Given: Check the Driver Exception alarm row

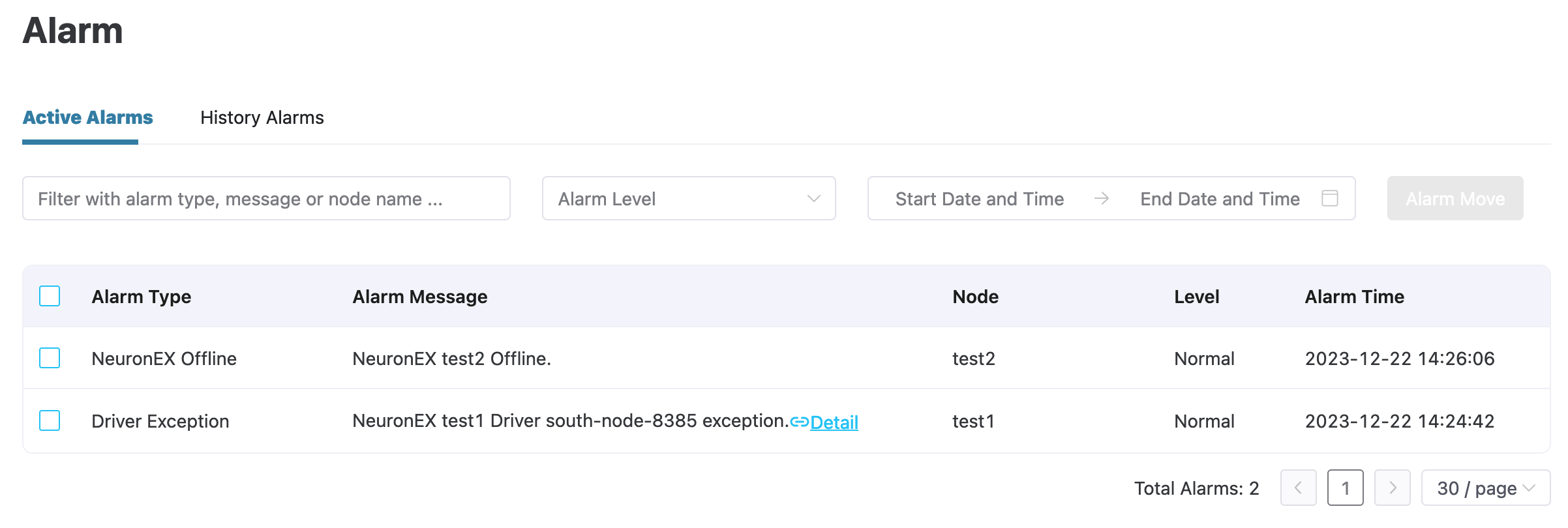Looking at the screenshot, I should coord(50,421).
